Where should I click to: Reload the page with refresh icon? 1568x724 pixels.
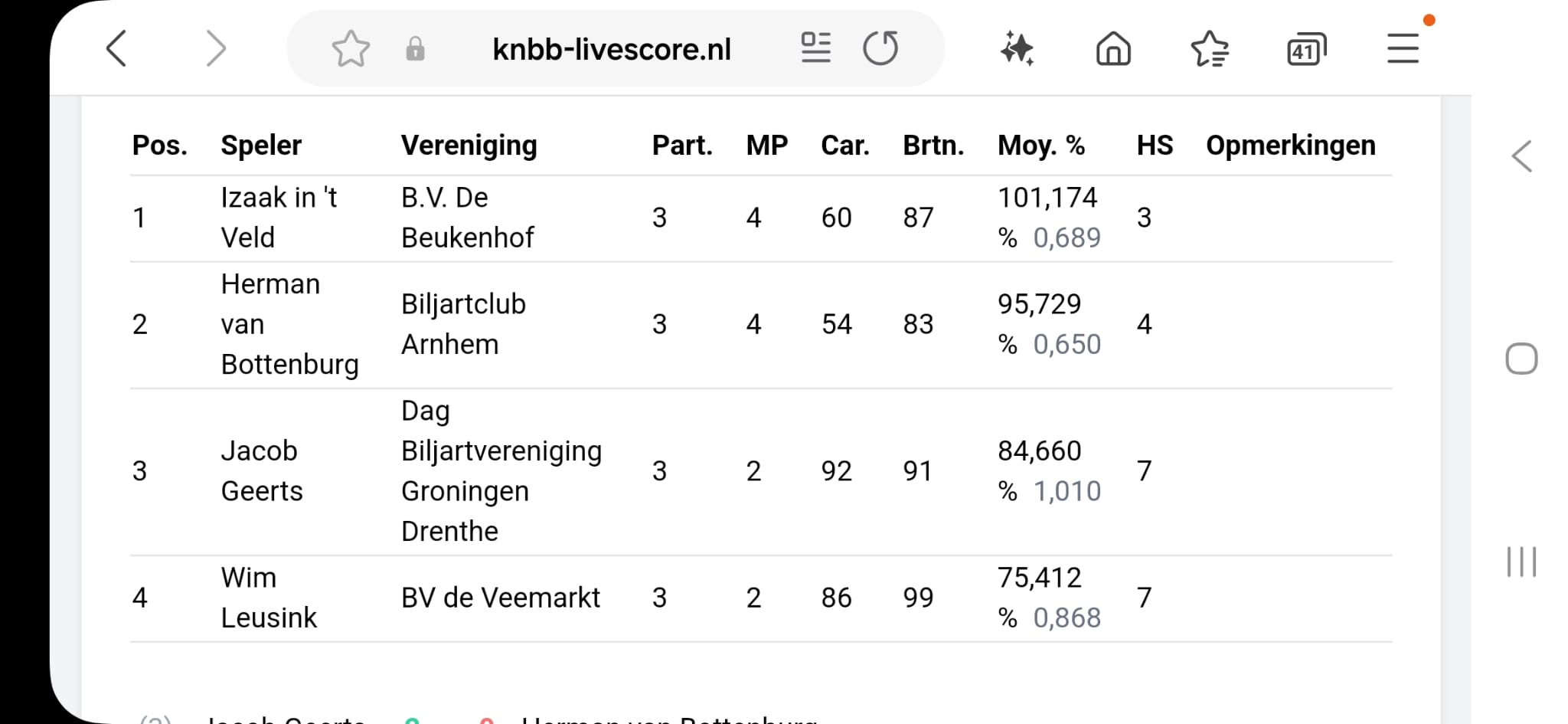(880, 48)
